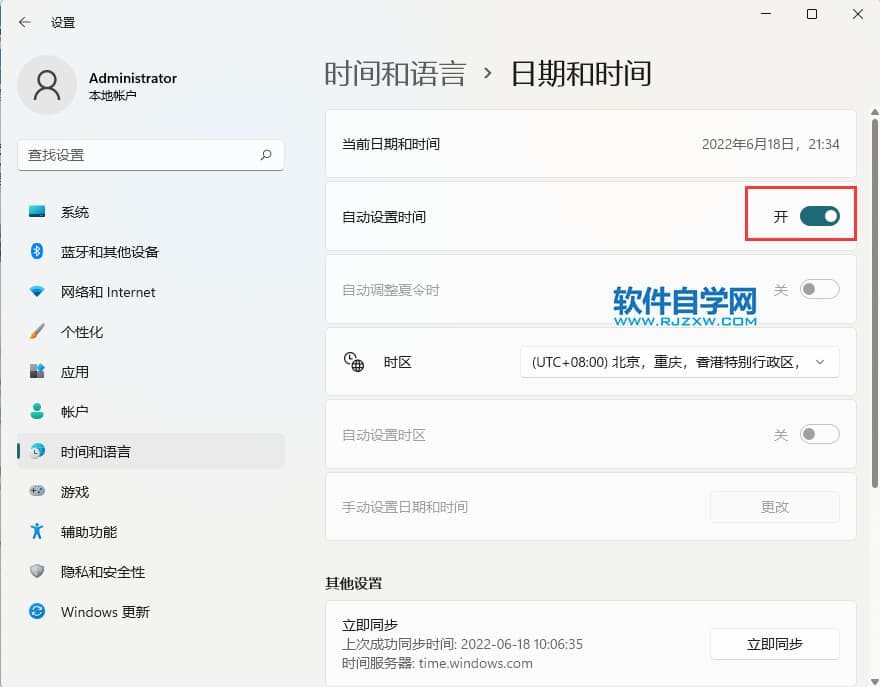Click the 游戏 gamepad icon

(x=37, y=492)
